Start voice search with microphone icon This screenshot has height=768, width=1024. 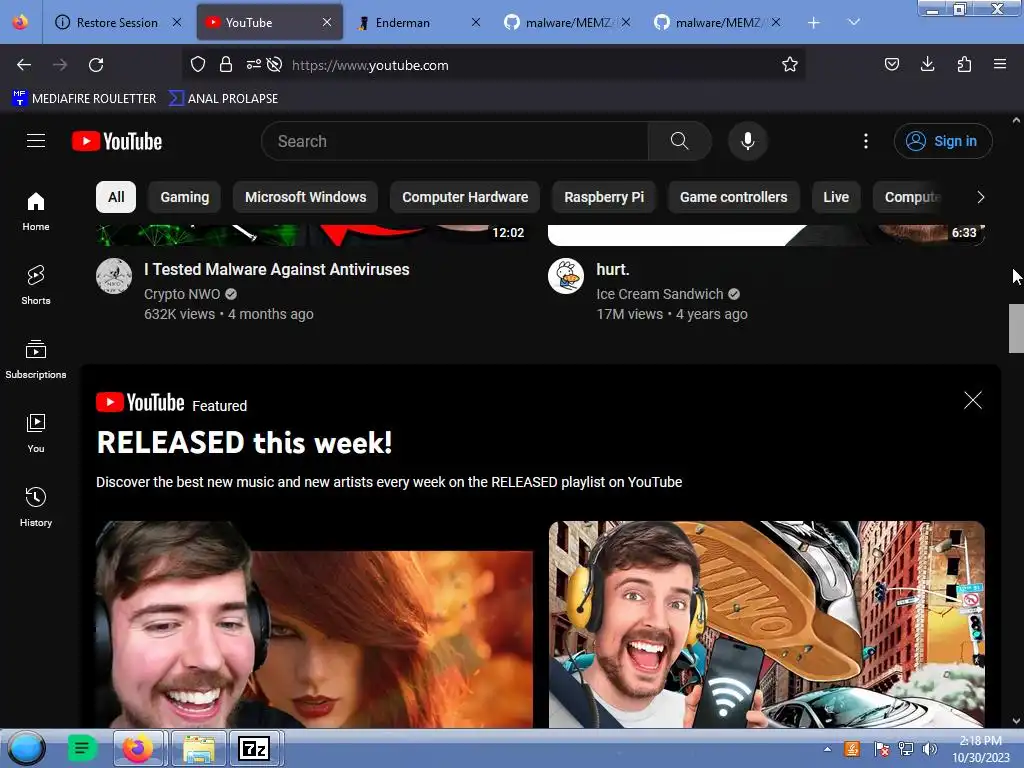coord(748,141)
